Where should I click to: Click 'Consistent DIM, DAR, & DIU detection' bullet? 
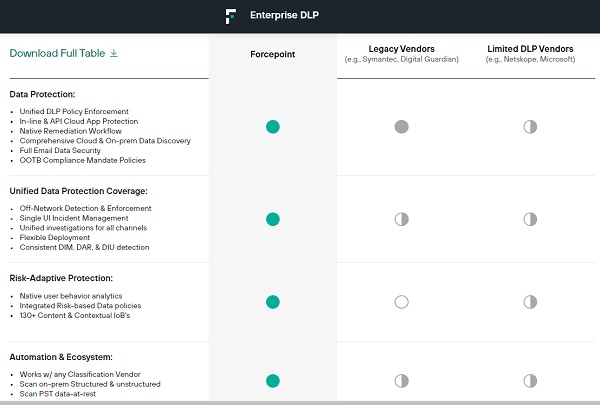tap(85, 247)
